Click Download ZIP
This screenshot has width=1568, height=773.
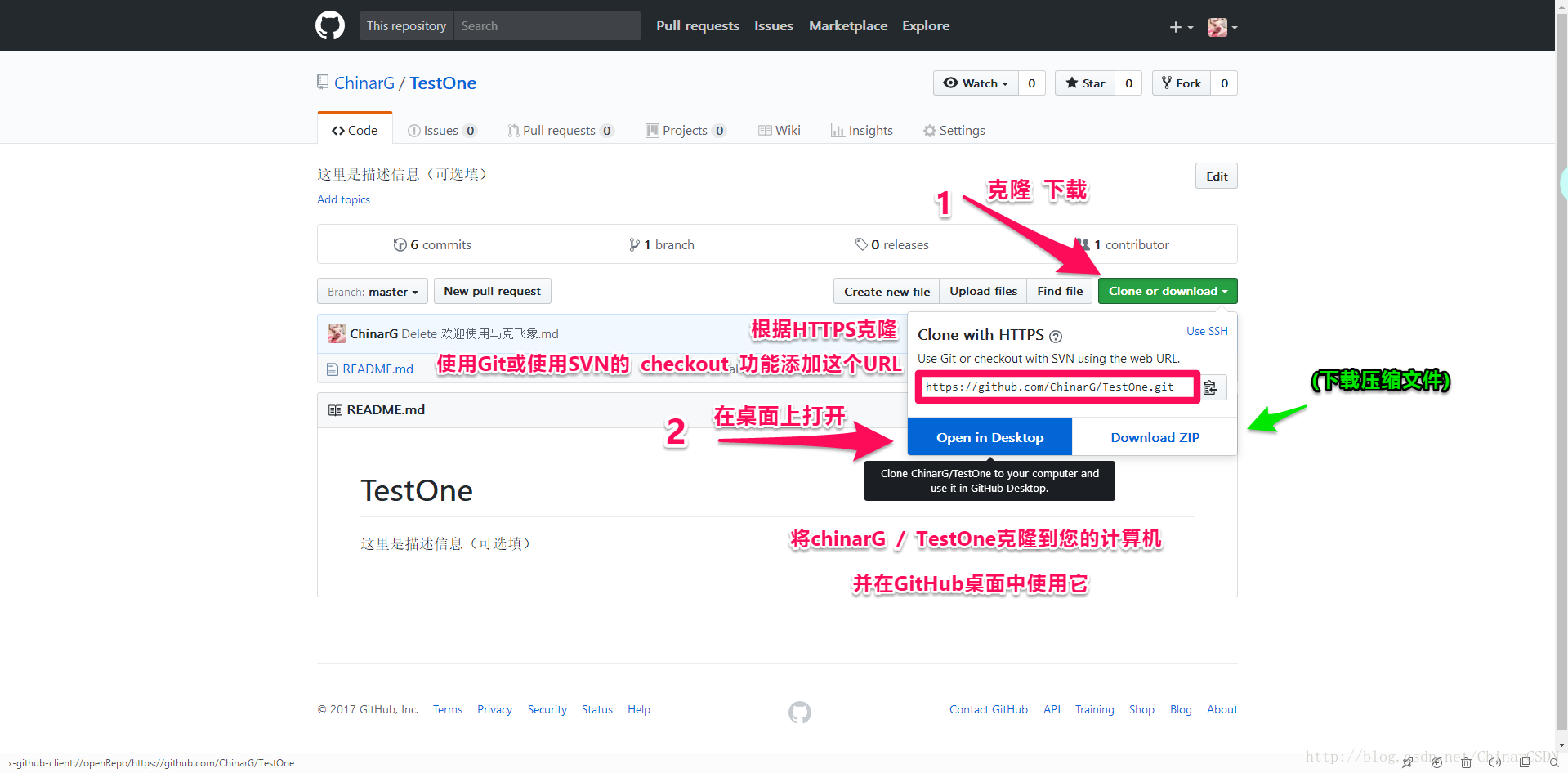pyautogui.click(x=1155, y=437)
